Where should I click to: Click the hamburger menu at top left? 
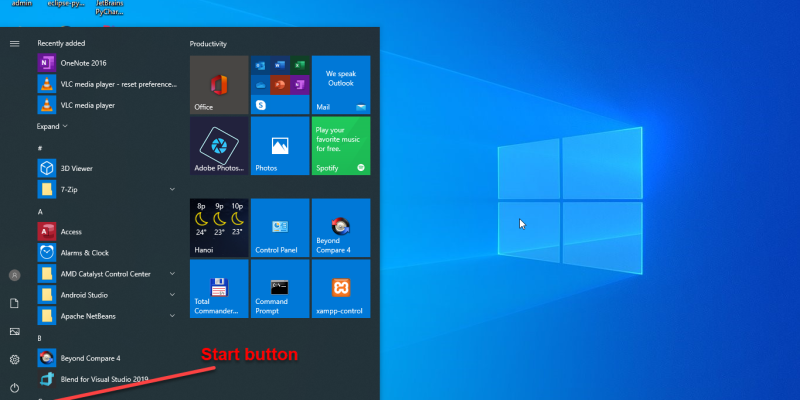(x=14, y=44)
